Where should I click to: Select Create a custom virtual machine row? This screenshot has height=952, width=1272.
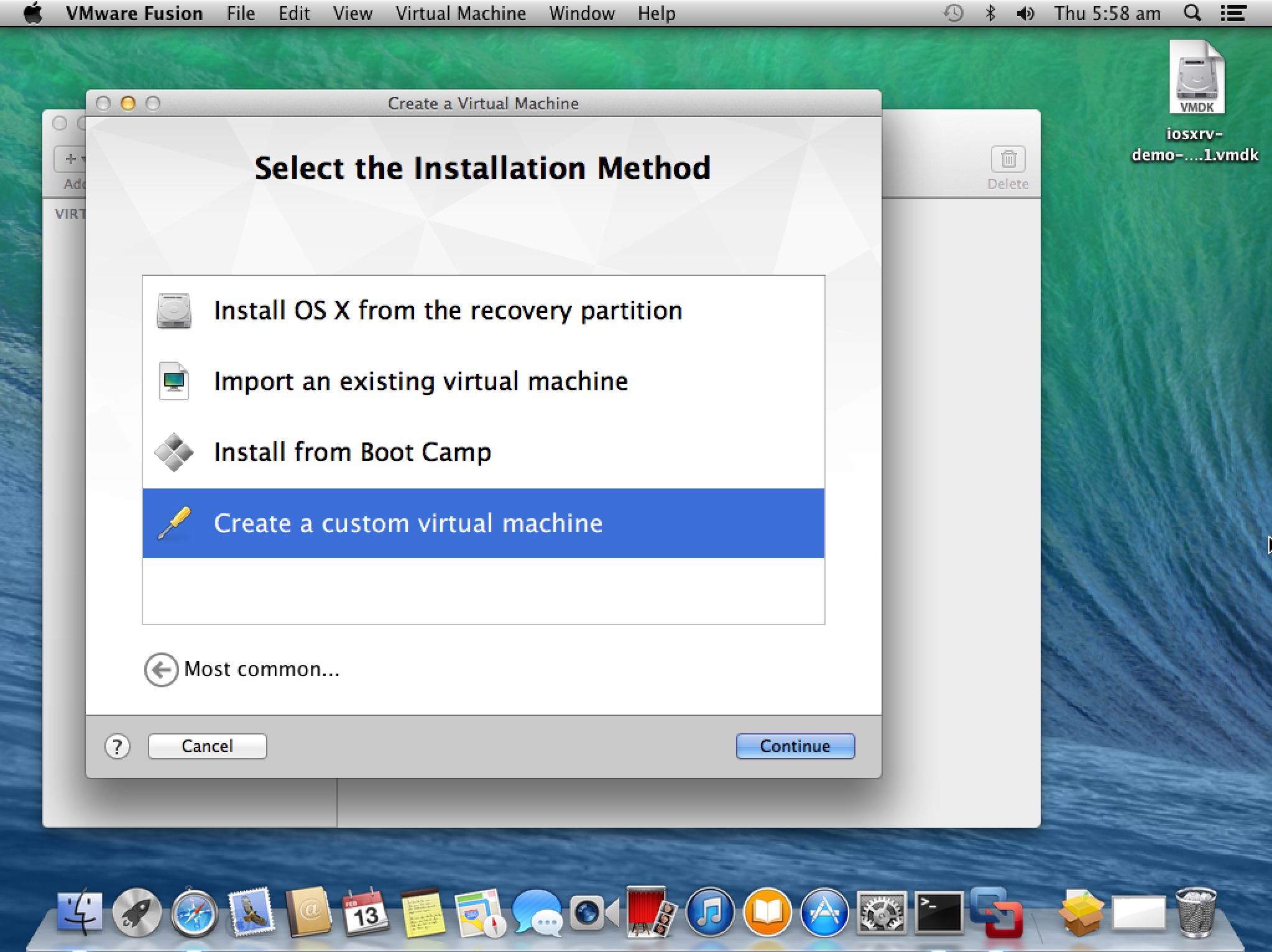[484, 523]
